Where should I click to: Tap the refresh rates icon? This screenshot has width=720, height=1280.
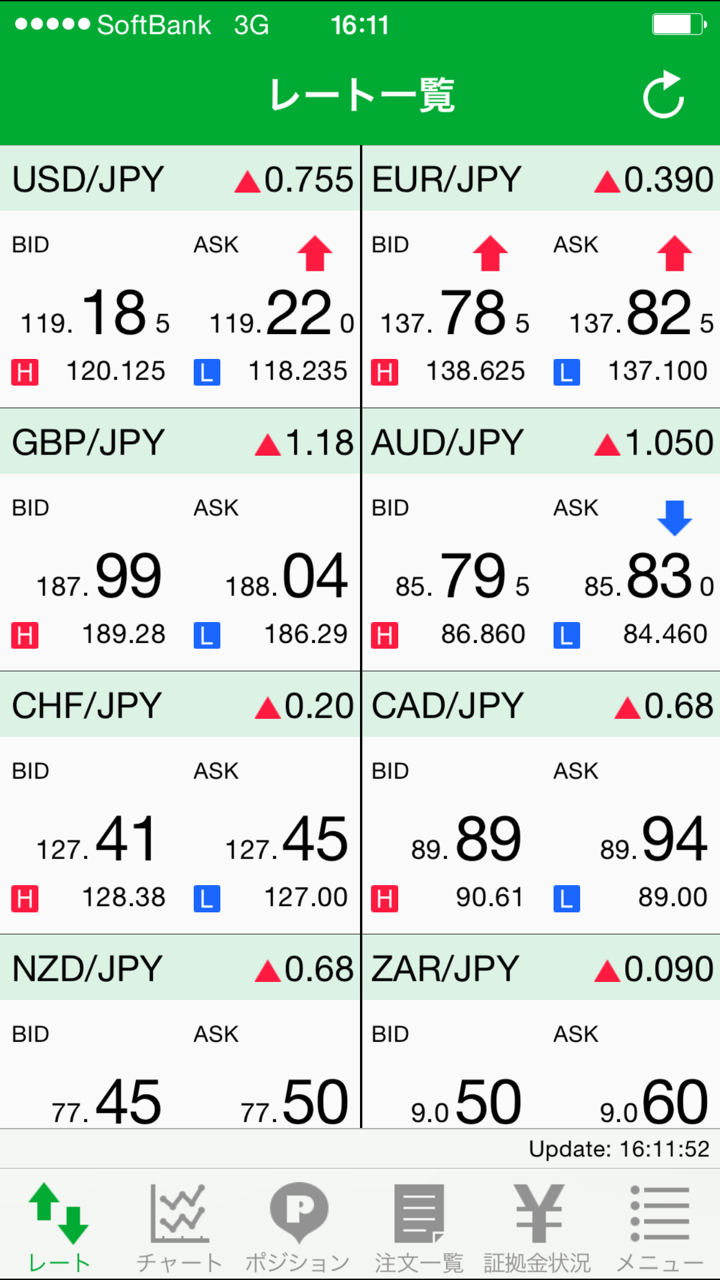663,96
